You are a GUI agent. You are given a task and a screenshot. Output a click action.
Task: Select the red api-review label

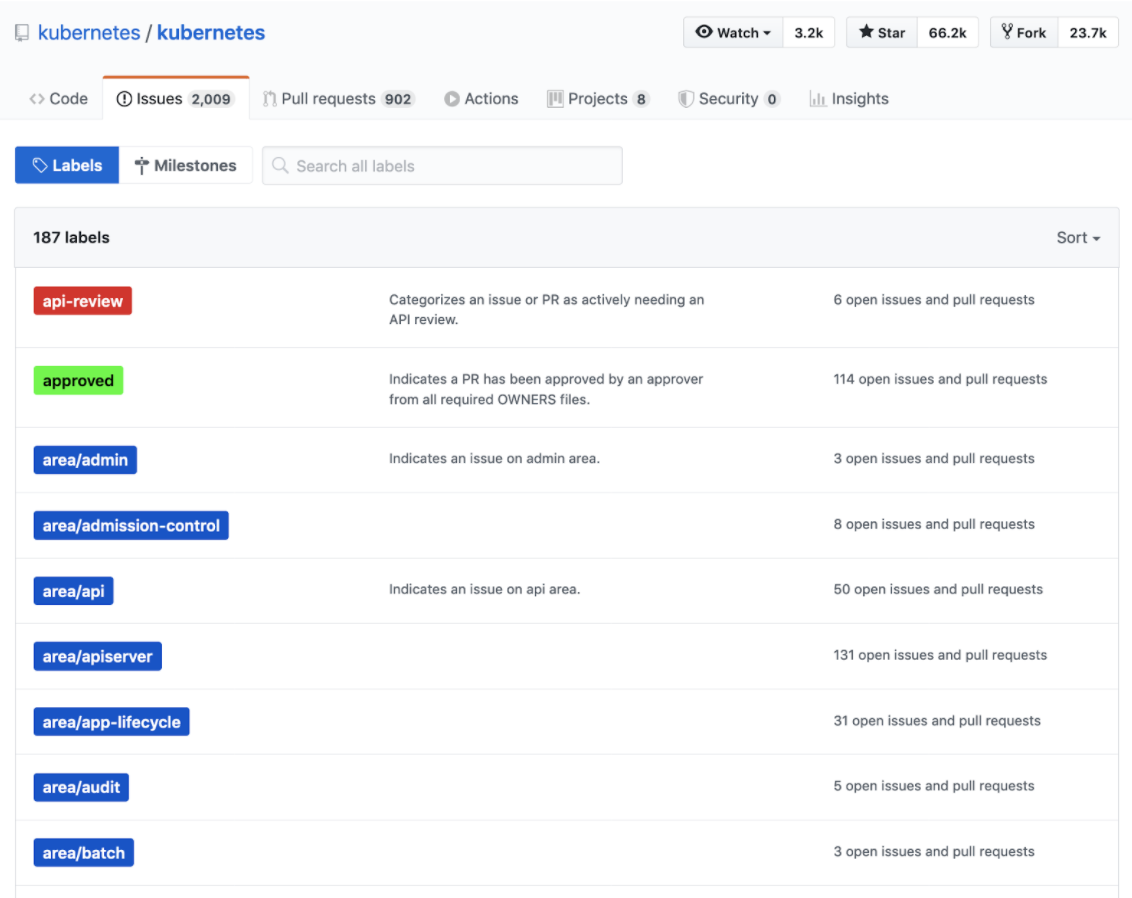pos(82,301)
